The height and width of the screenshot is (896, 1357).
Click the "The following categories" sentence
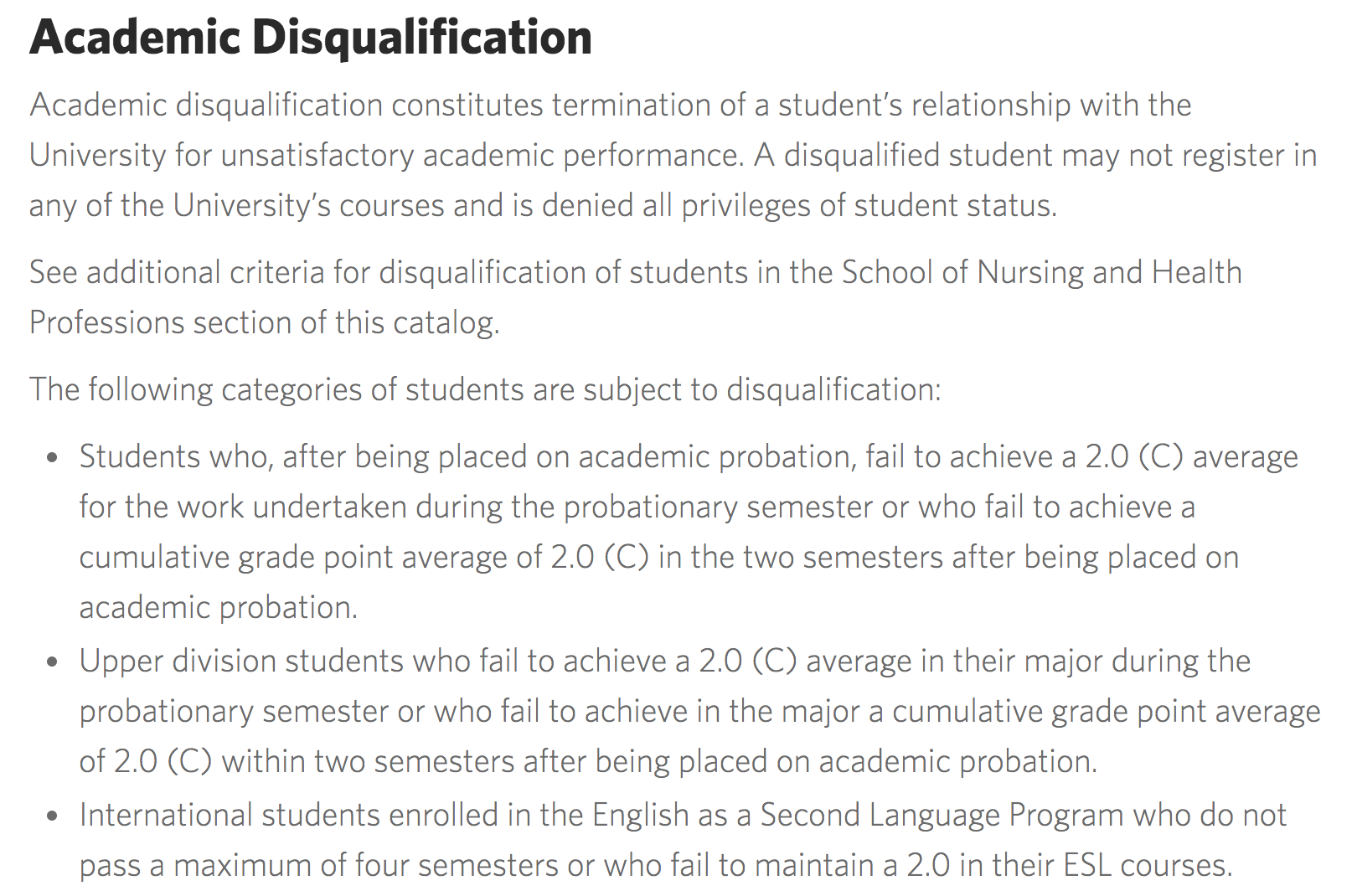click(485, 390)
